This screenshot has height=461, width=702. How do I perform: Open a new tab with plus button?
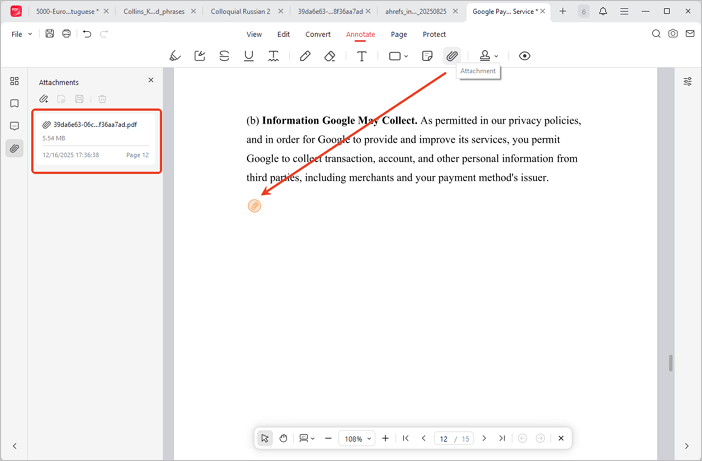pyautogui.click(x=563, y=11)
